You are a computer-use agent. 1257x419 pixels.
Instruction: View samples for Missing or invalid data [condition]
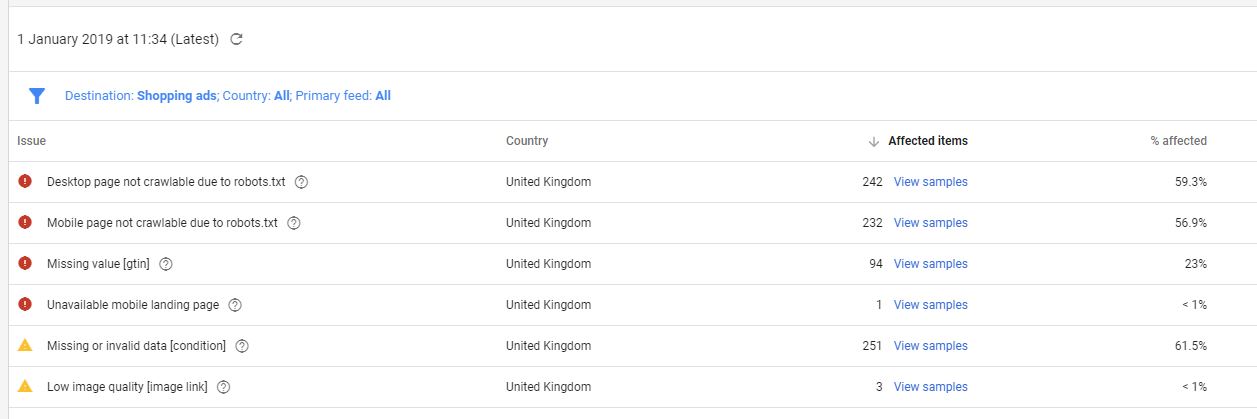[x=930, y=346]
